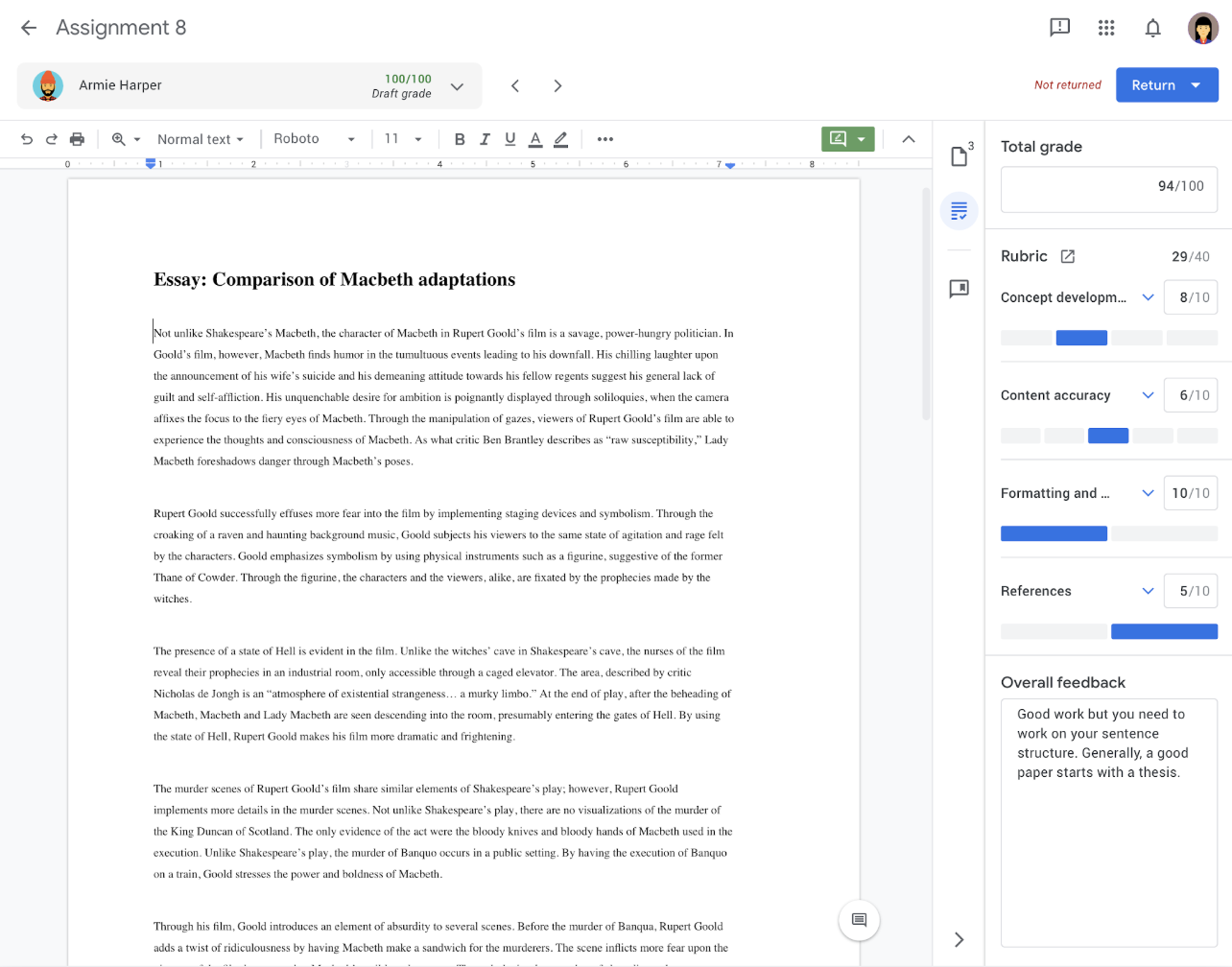Select the blue References rating level

(1164, 631)
